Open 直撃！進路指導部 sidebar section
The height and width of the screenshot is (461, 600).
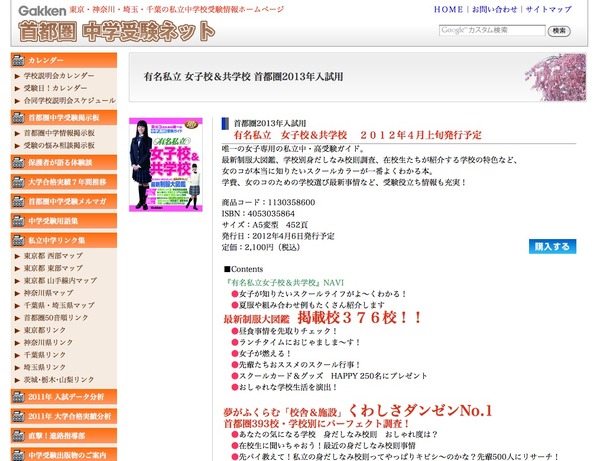64,436
